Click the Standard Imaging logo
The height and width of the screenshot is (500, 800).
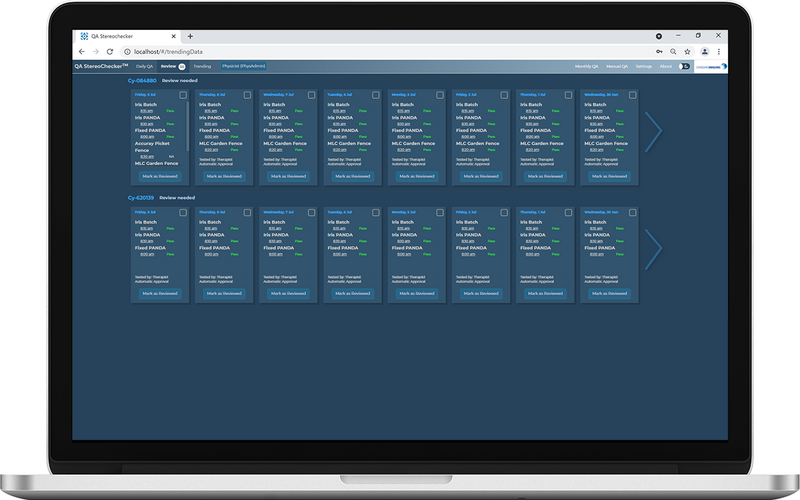click(x=711, y=66)
